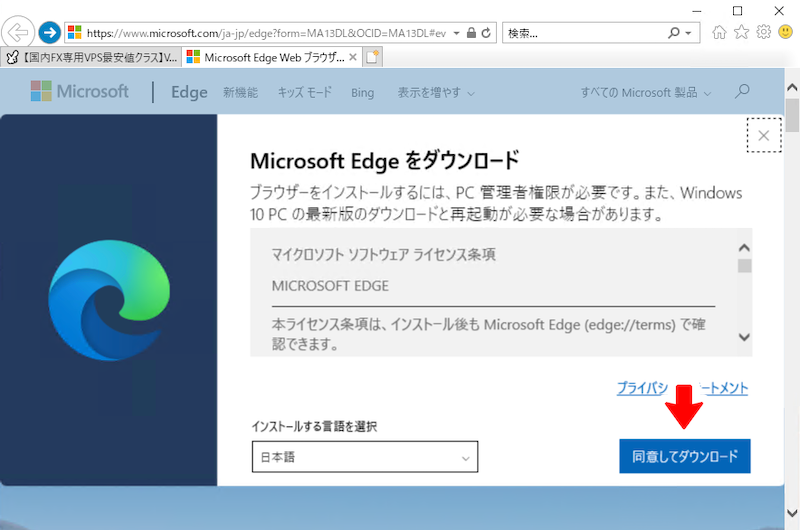Click the address bar URL field

[265, 33]
